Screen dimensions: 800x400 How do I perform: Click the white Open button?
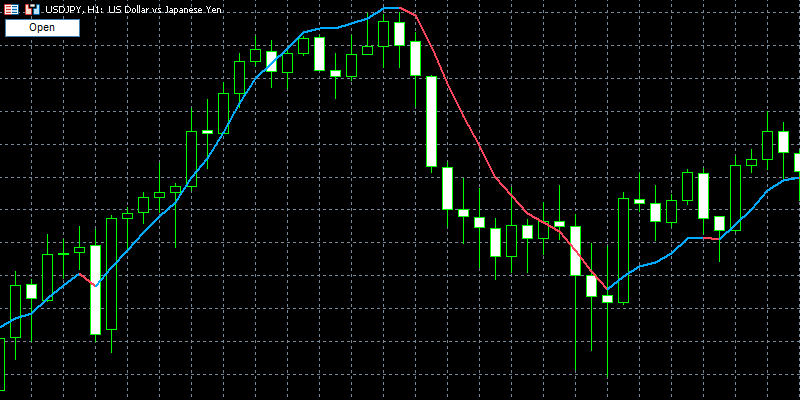coord(42,28)
